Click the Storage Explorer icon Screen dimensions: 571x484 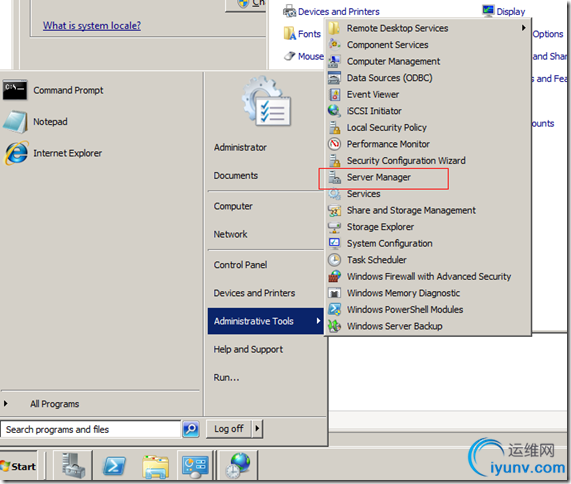(x=334, y=227)
